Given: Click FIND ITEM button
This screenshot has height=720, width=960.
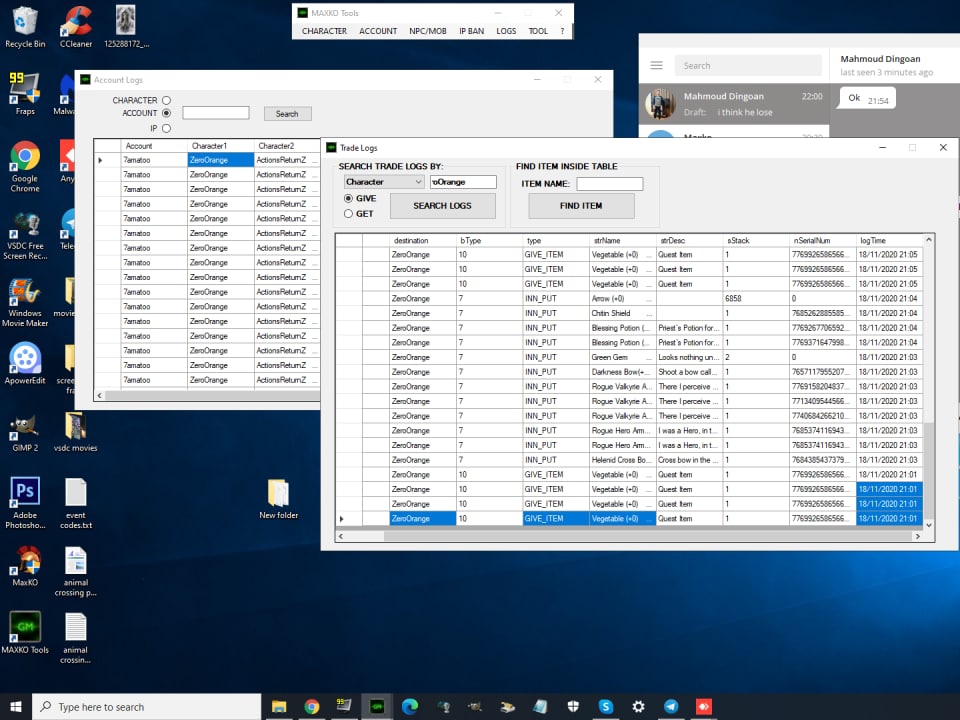Looking at the screenshot, I should tap(581, 206).
